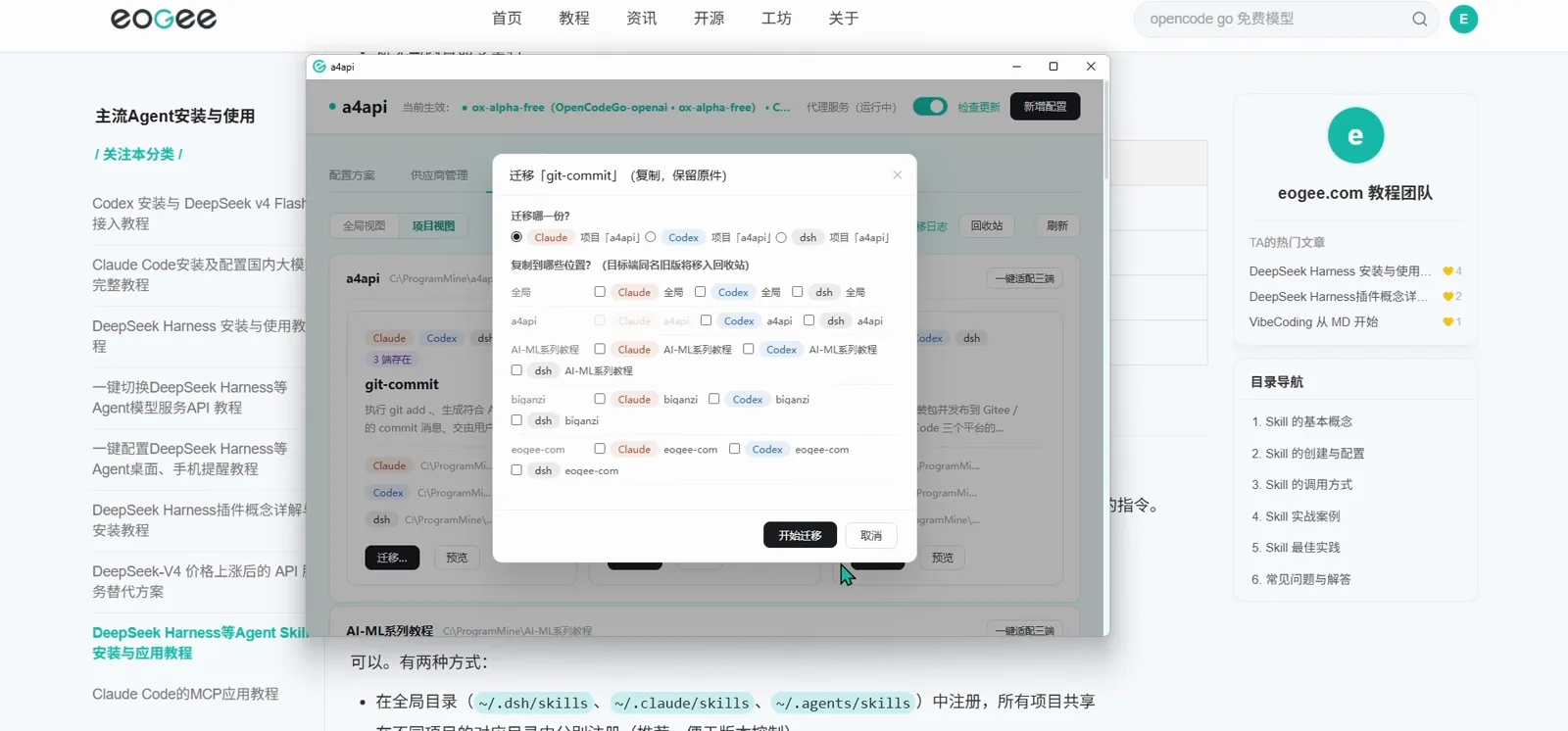
Task: Check Claude AI-ML系列教程 checkbox
Action: [x=600, y=349]
